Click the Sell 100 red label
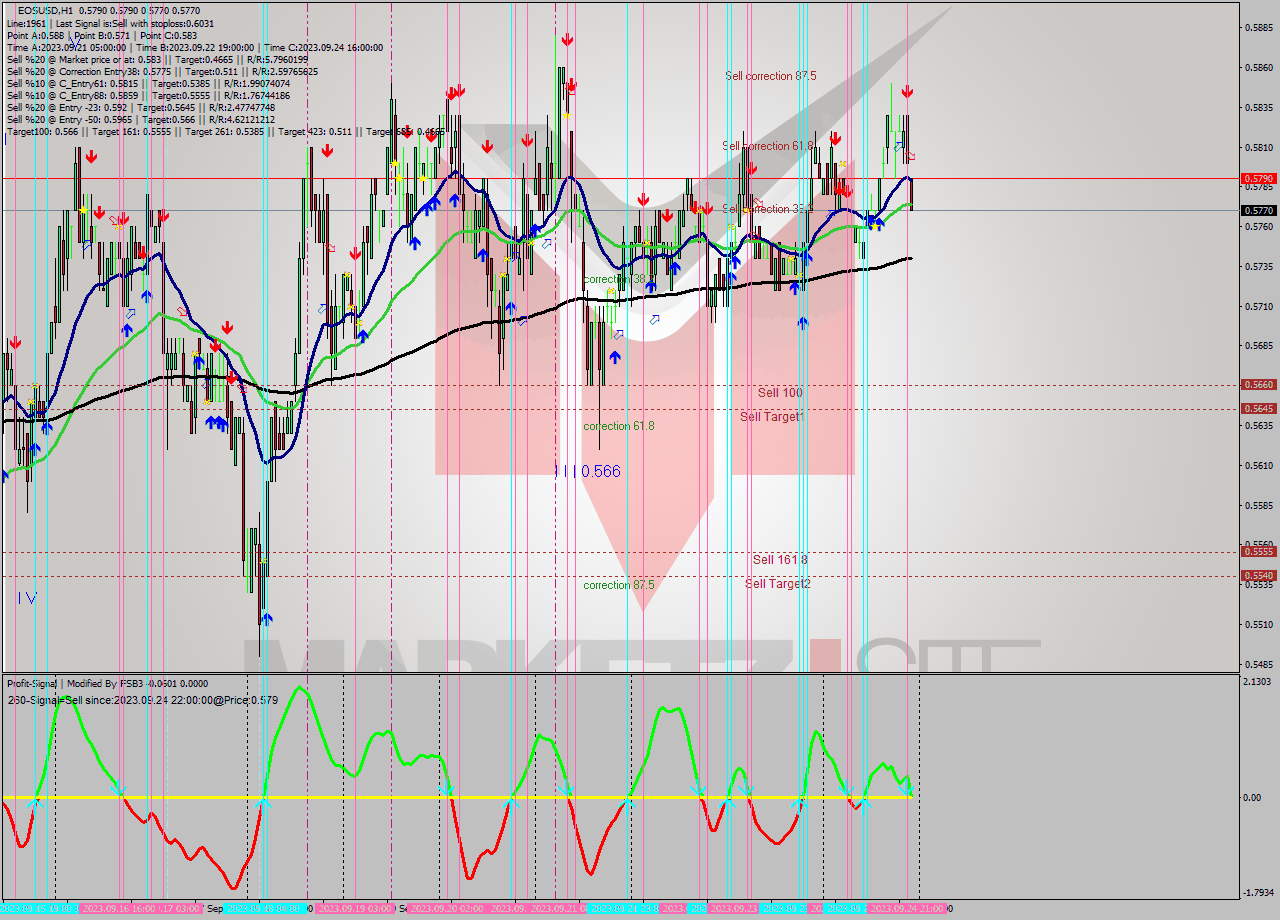Image resolution: width=1280 pixels, height=920 pixels. point(780,392)
